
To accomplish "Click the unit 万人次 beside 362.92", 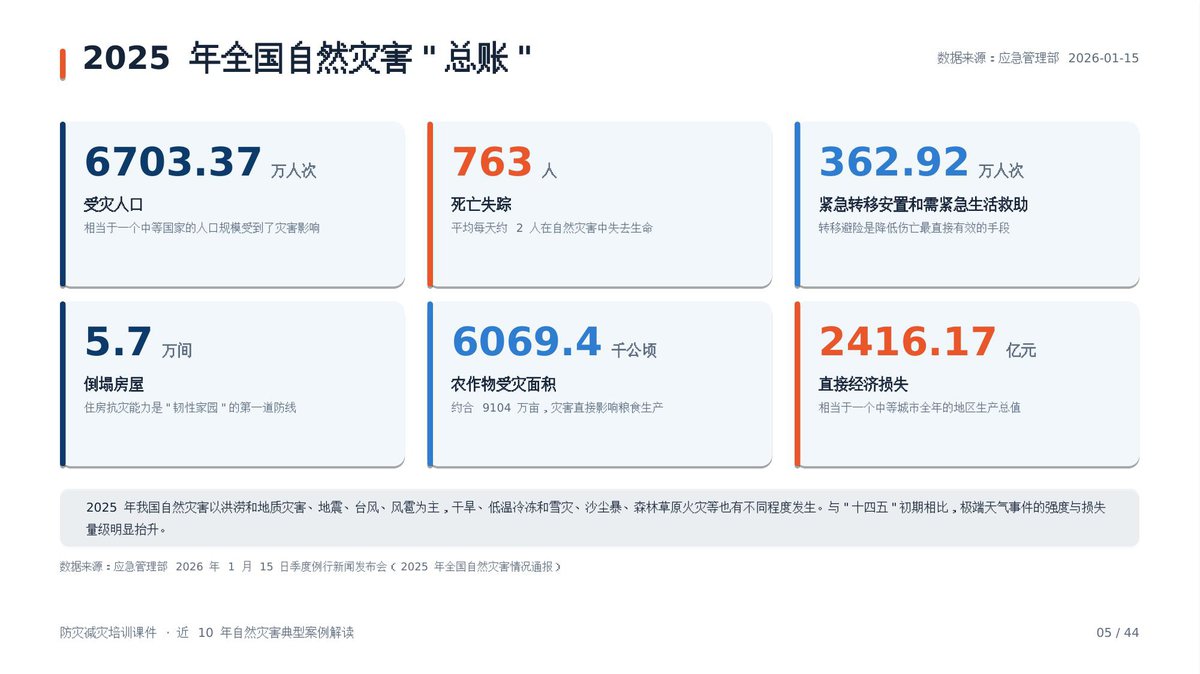I will pos(1001,171).
